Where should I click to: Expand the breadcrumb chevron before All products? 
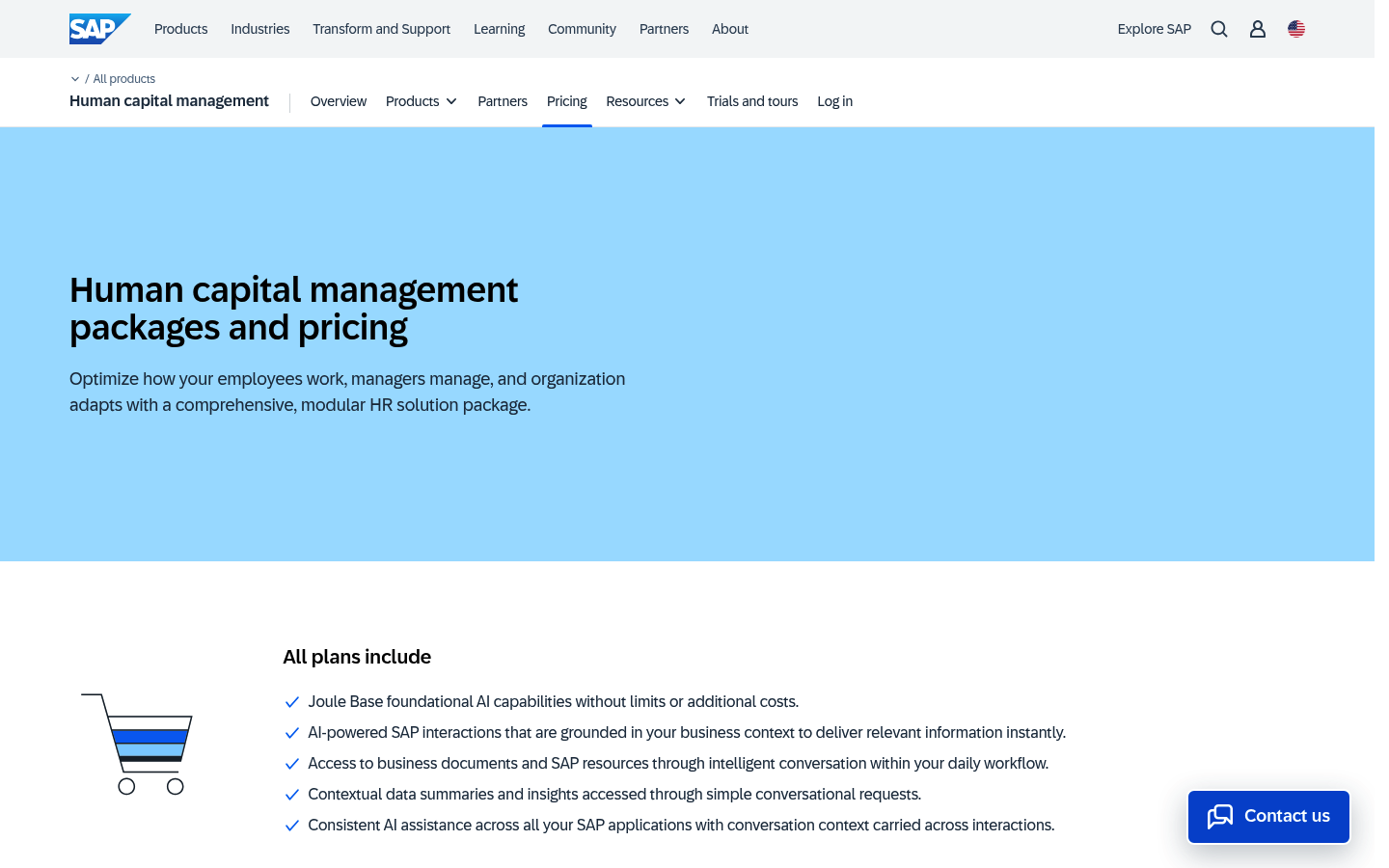[x=75, y=79]
